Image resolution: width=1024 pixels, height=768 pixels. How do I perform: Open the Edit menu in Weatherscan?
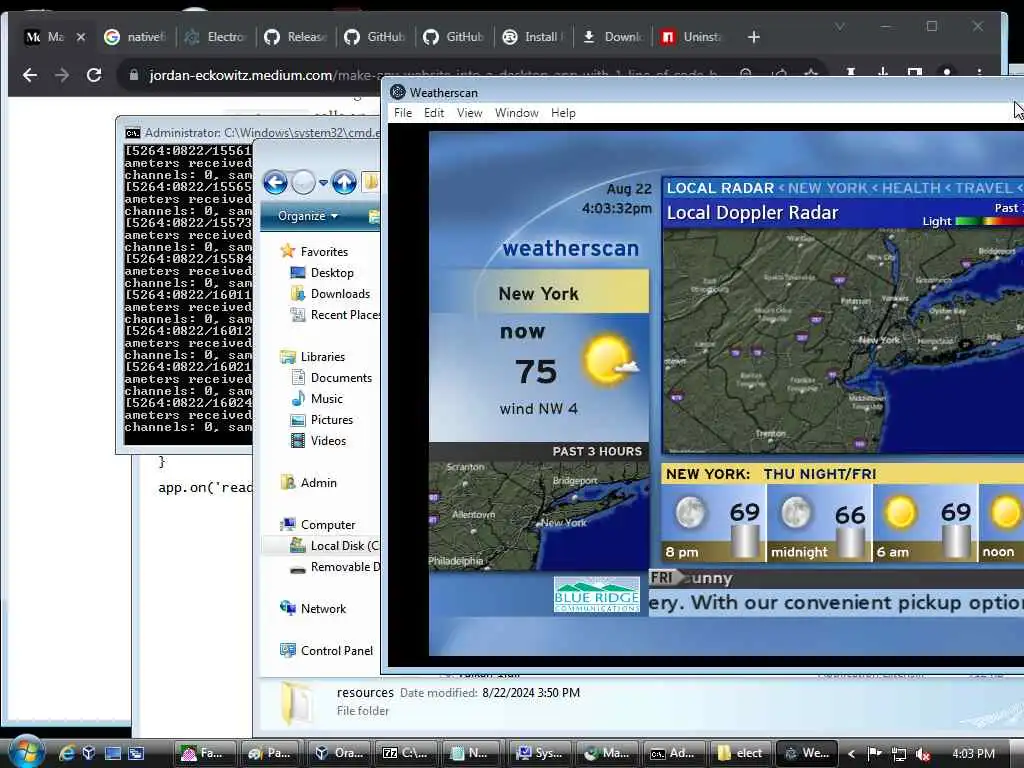click(x=434, y=113)
